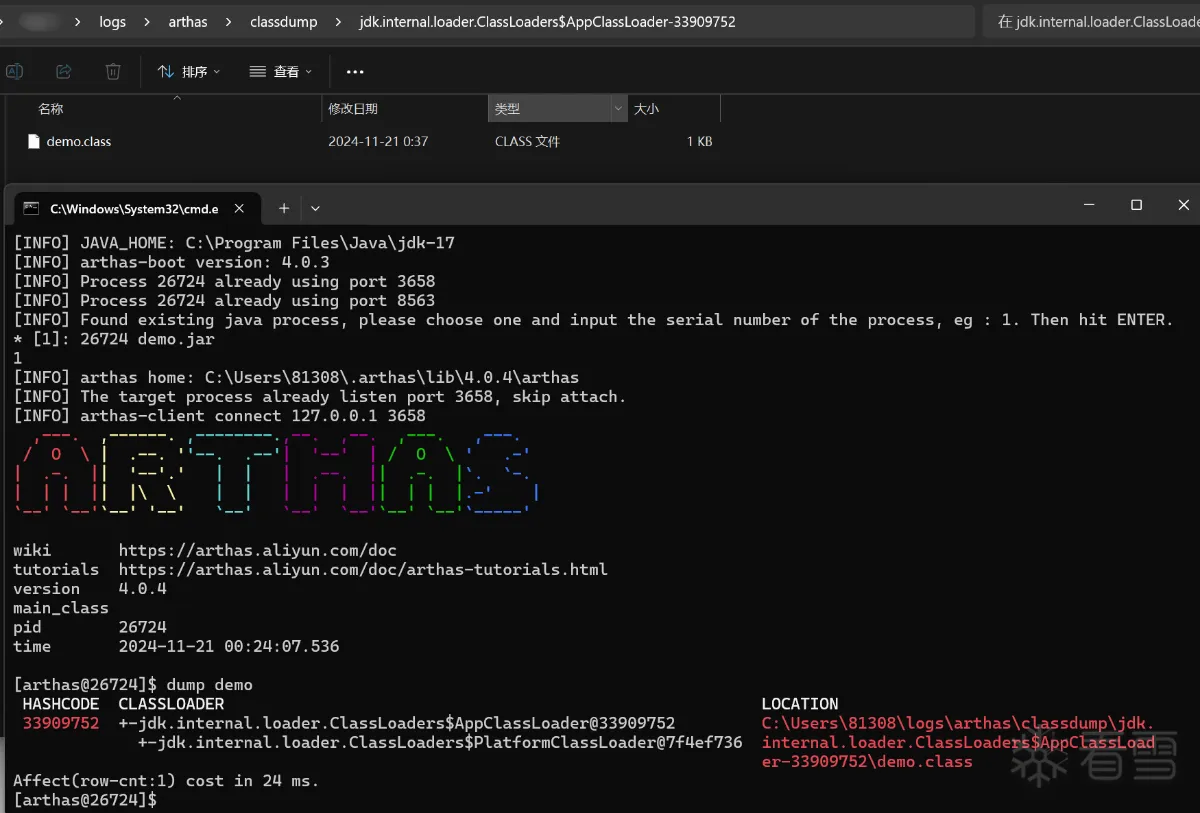Click the AppClassLoader-33909752 breadcrumb folder
Viewport: 1200px width, 813px height.
[547, 21]
